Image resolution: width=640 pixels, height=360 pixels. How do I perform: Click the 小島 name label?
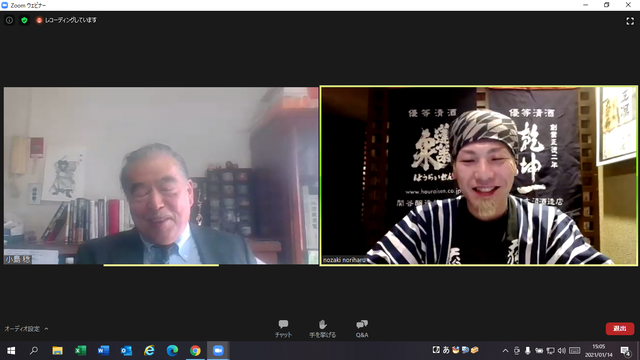pyautogui.click(x=18, y=260)
